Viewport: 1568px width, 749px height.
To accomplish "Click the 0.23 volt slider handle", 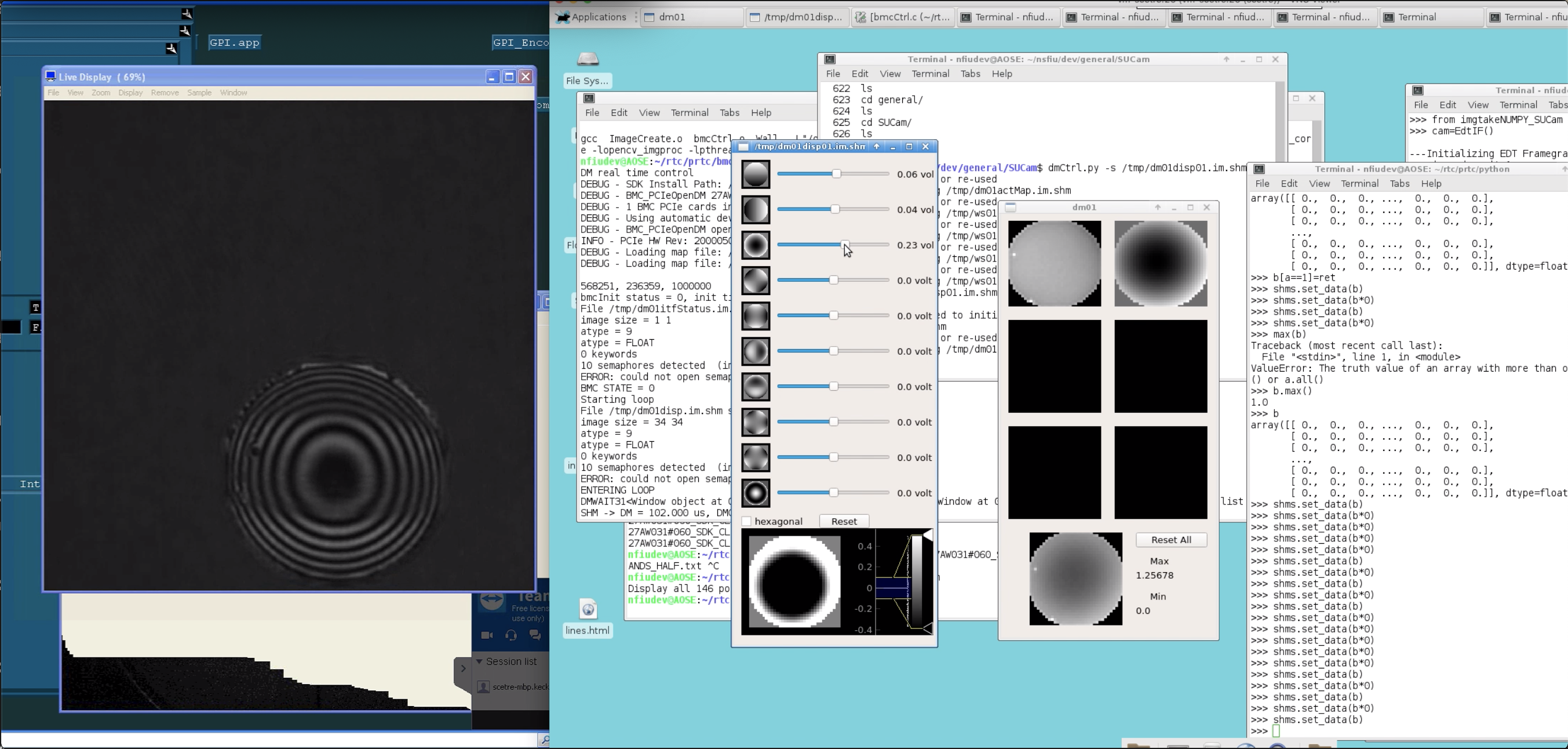I will [x=845, y=245].
